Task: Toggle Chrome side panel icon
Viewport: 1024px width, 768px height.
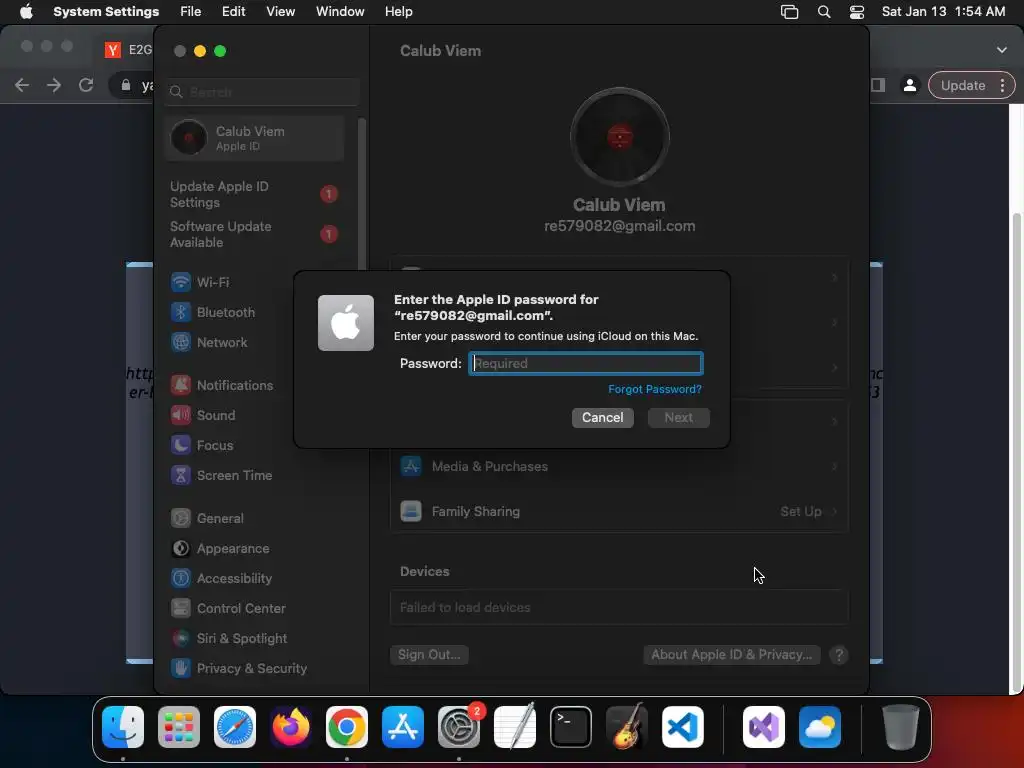Action: [x=878, y=86]
